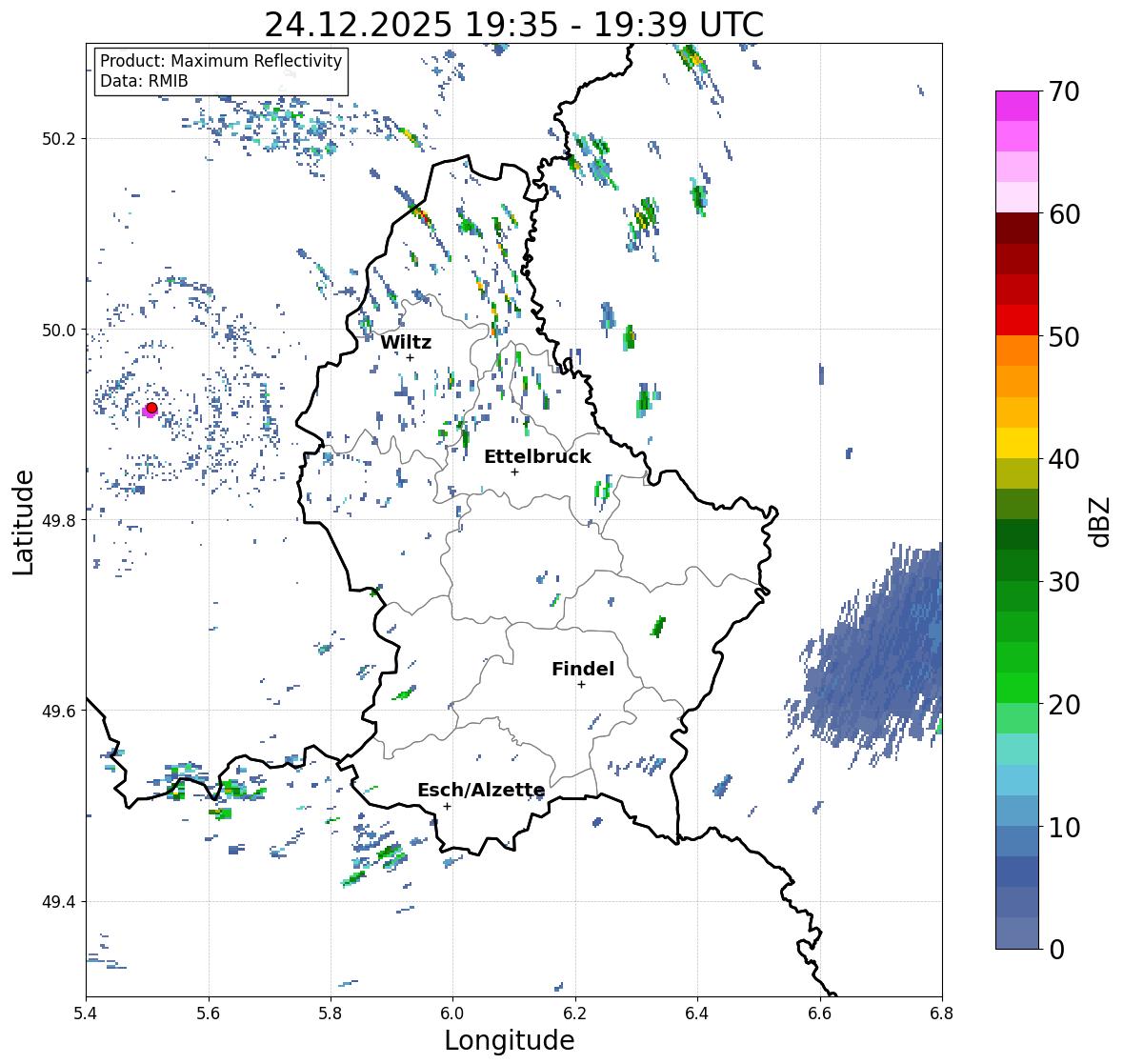Click the 30 label on the dBZ colorbar

[x=1063, y=582]
